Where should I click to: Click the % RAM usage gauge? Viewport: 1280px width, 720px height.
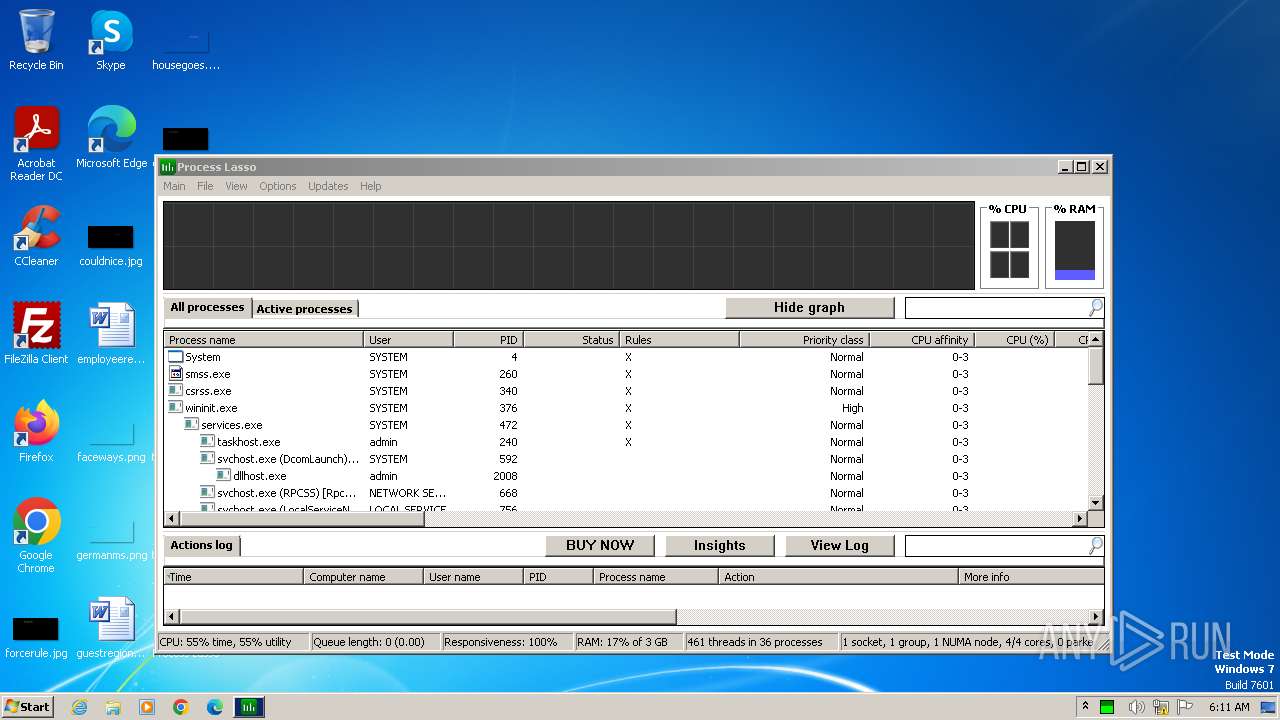(1075, 250)
